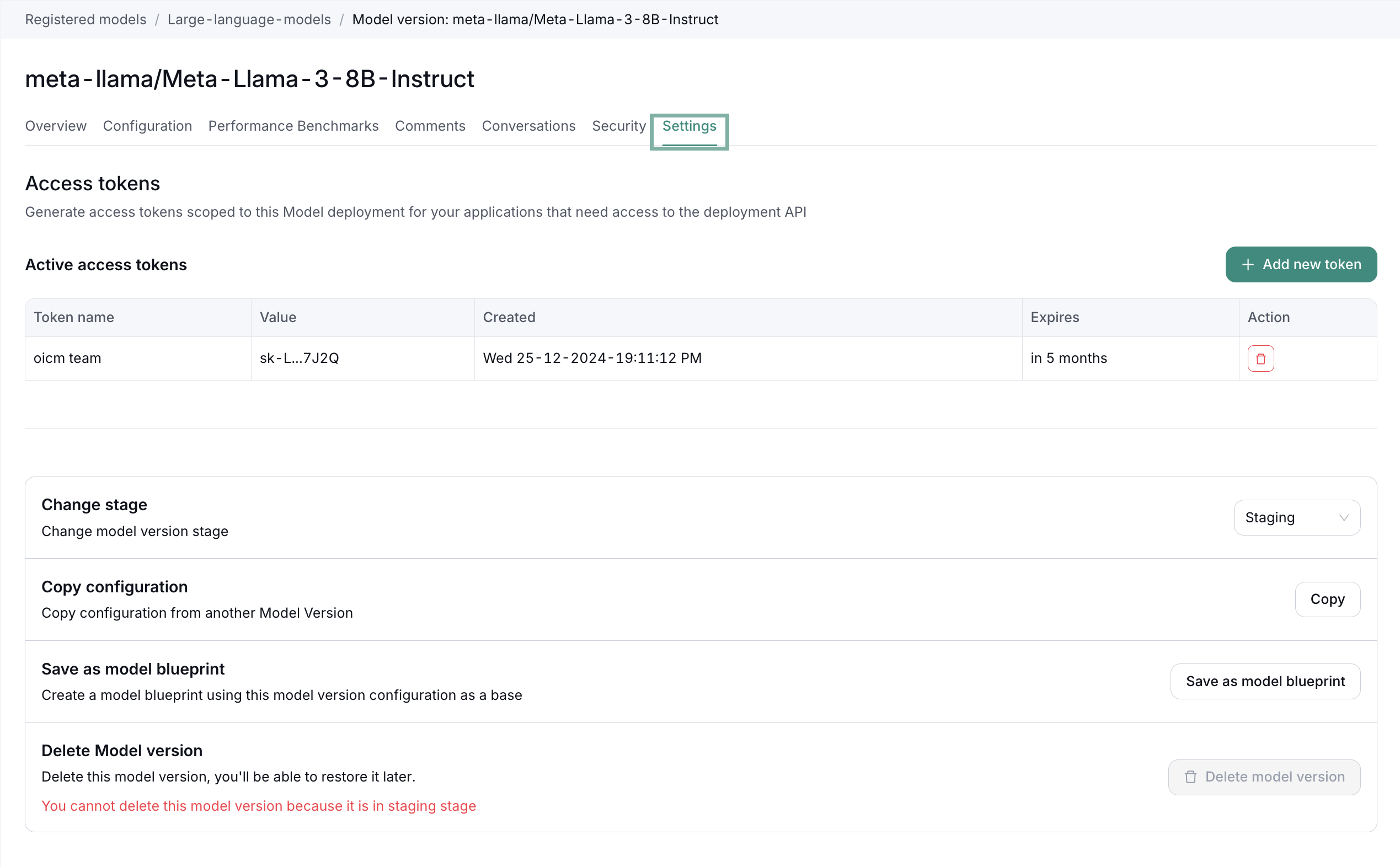Open the Registered models breadcrumb link
The image size is (1400, 867).
(x=85, y=19)
